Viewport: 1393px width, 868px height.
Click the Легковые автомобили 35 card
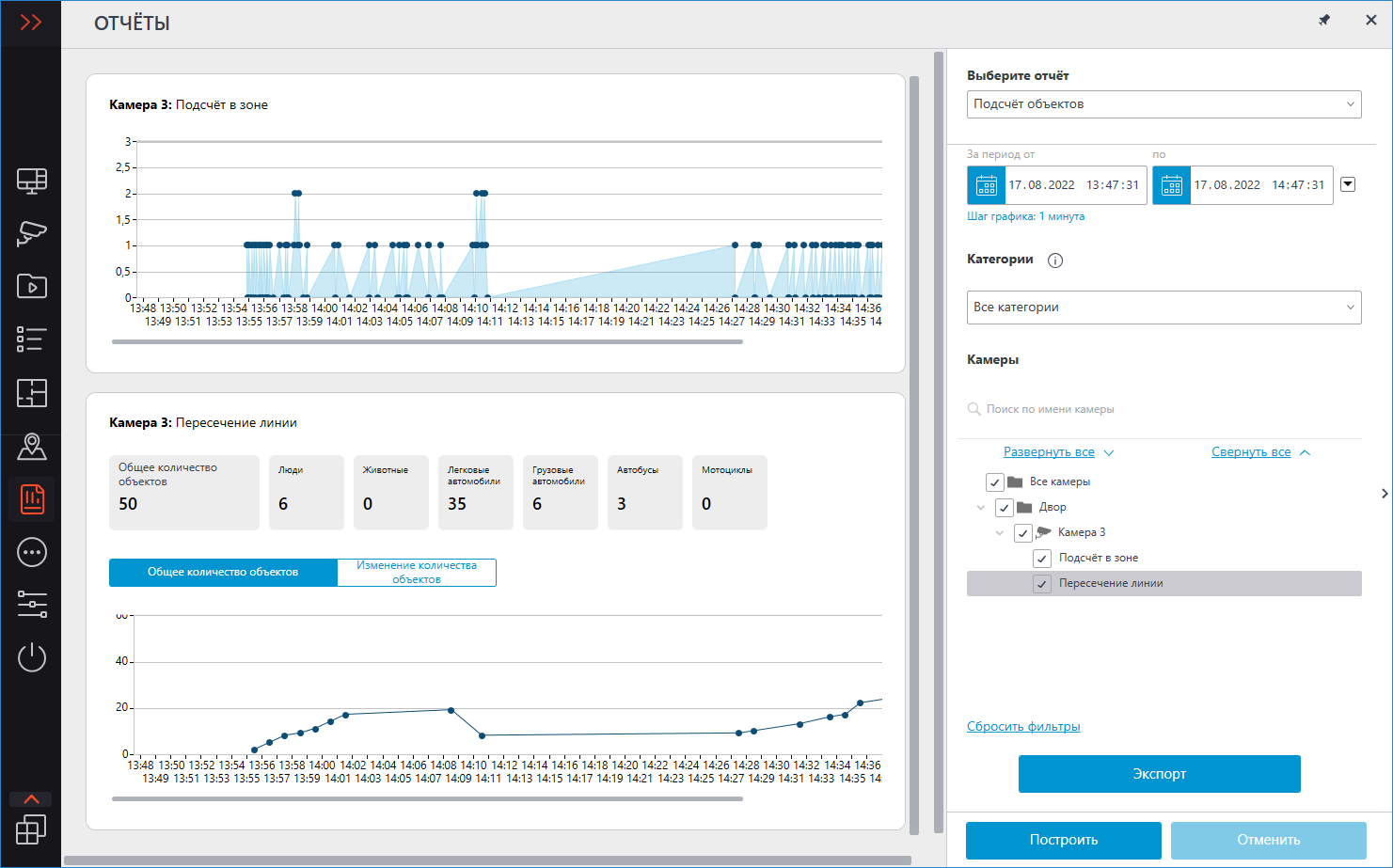(x=476, y=493)
